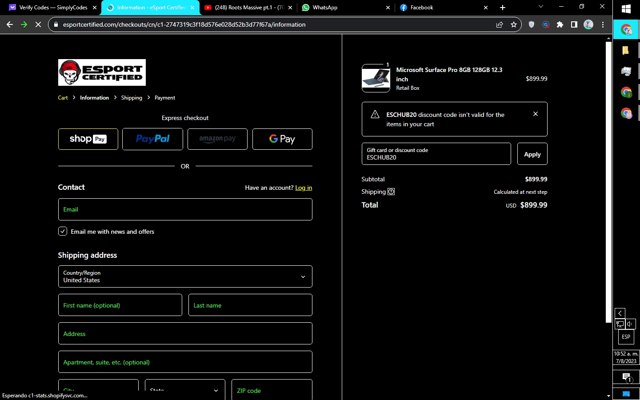Focus the Apartment, suite field
Viewport: 640px width, 400px height.
tap(185, 362)
